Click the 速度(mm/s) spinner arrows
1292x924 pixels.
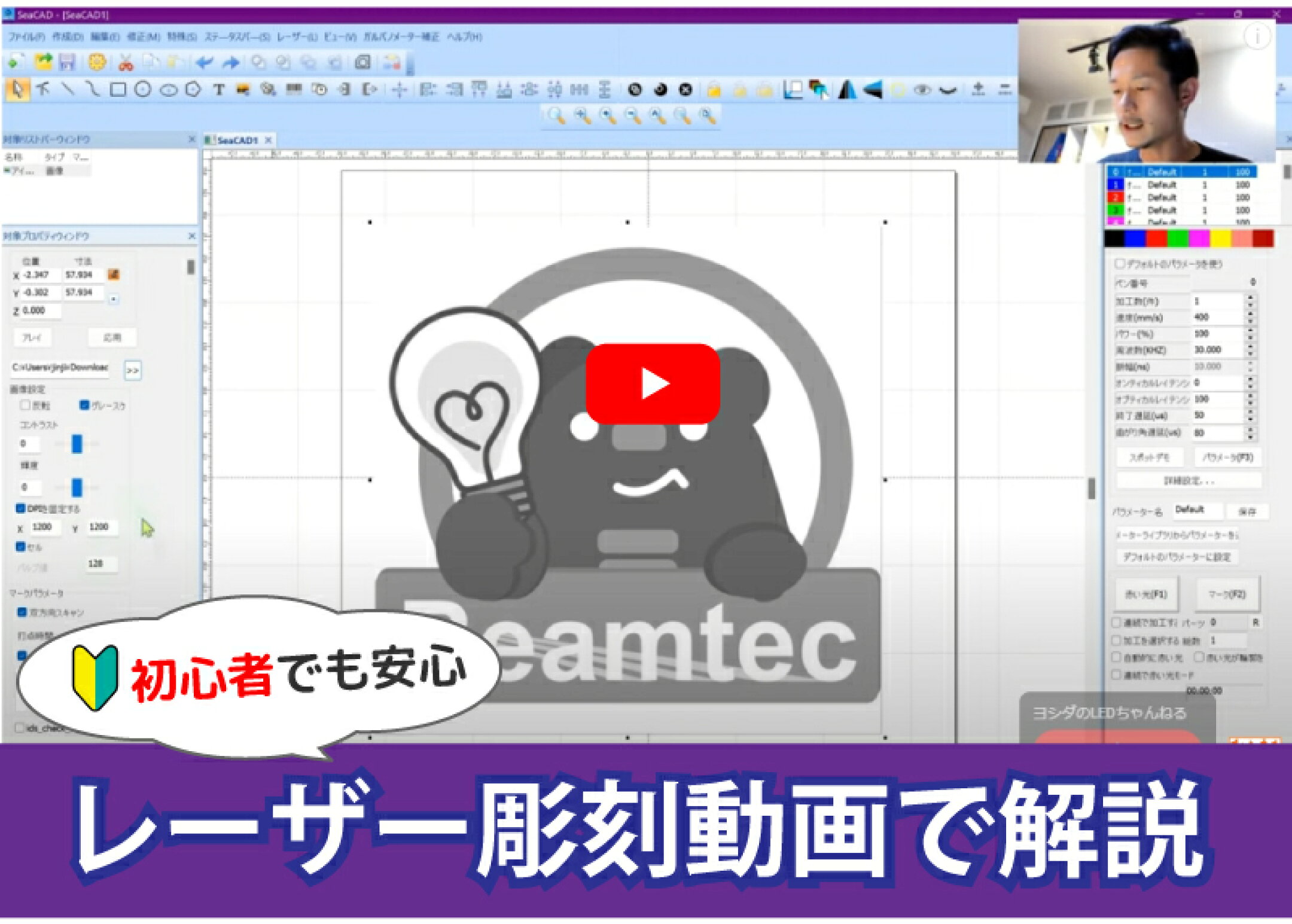tap(1250, 317)
